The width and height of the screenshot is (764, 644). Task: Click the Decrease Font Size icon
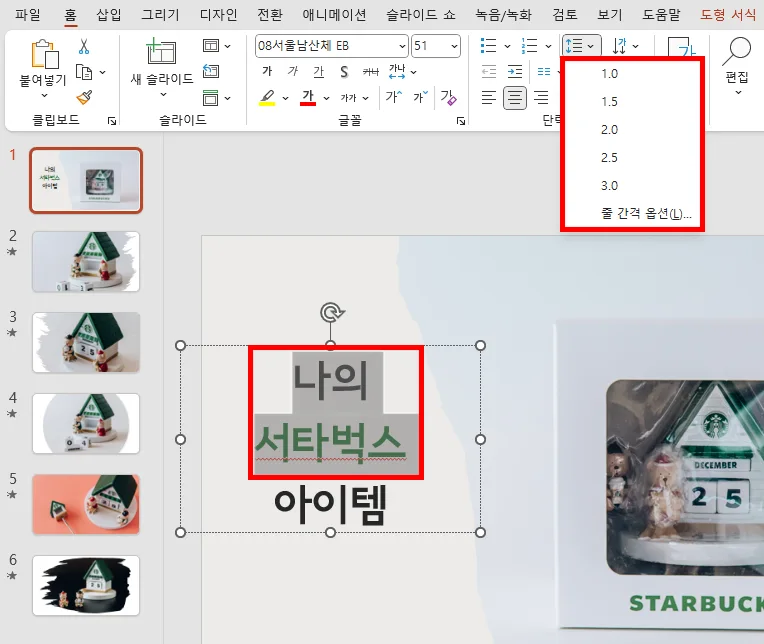(420, 97)
